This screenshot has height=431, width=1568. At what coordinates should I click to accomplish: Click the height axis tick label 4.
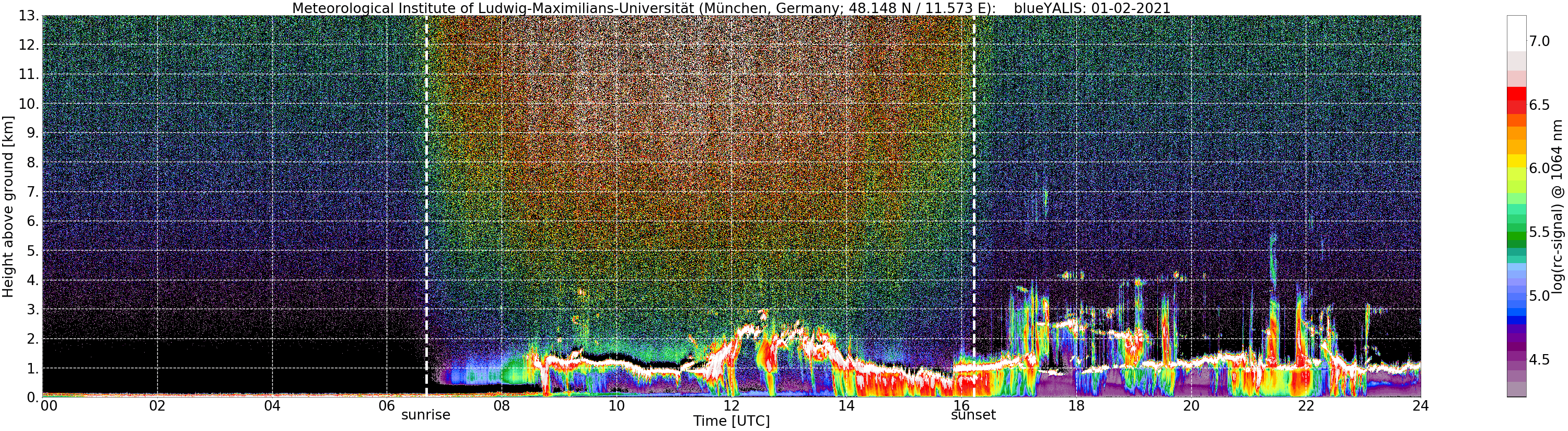(33, 280)
